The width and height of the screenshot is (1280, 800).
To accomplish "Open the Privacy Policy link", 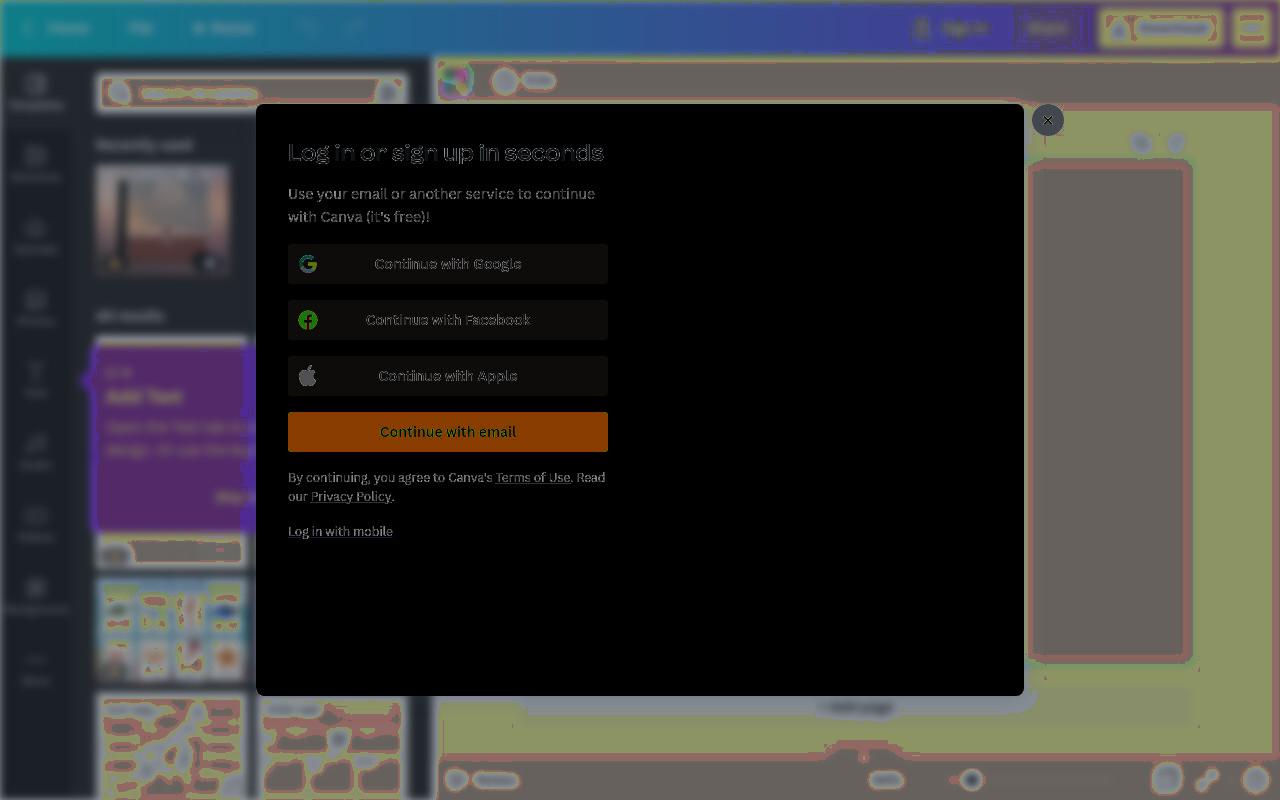I will [351, 497].
